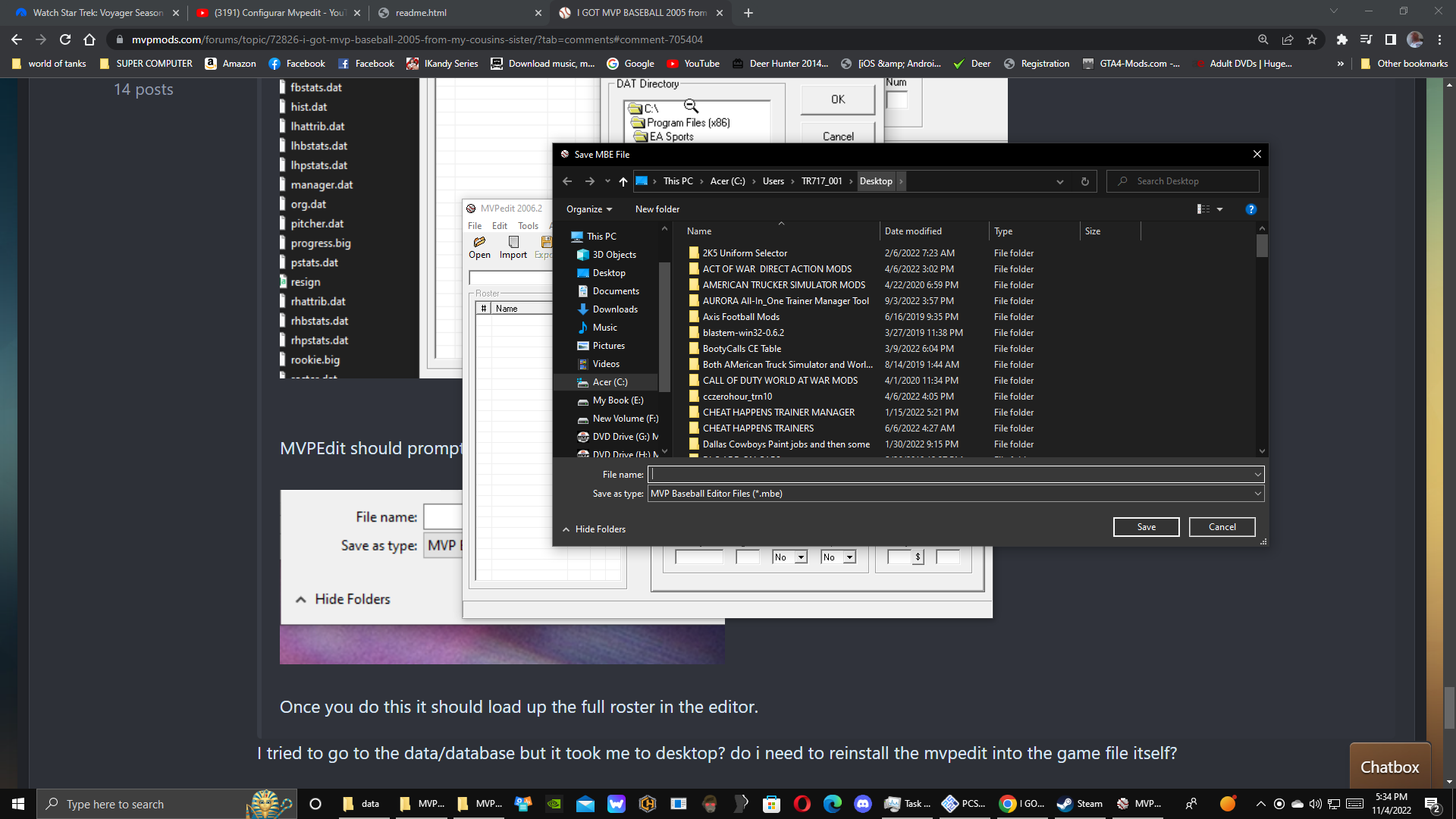Bookmark this page with the star icon
This screenshot has height=819, width=1456.
[x=1312, y=39]
